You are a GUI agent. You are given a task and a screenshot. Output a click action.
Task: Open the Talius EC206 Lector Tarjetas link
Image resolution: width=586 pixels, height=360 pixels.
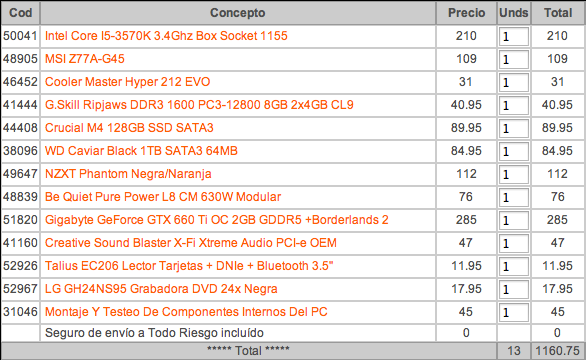click(x=189, y=266)
